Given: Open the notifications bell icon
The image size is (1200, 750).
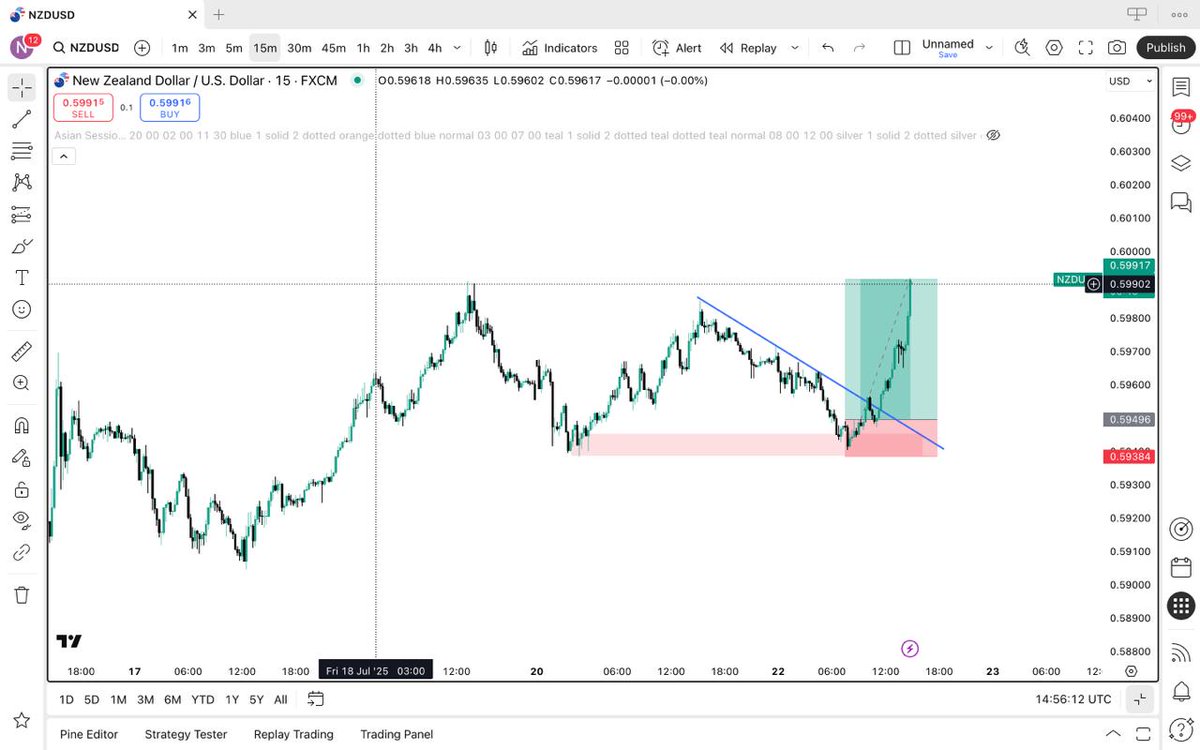Looking at the screenshot, I should 1180,692.
